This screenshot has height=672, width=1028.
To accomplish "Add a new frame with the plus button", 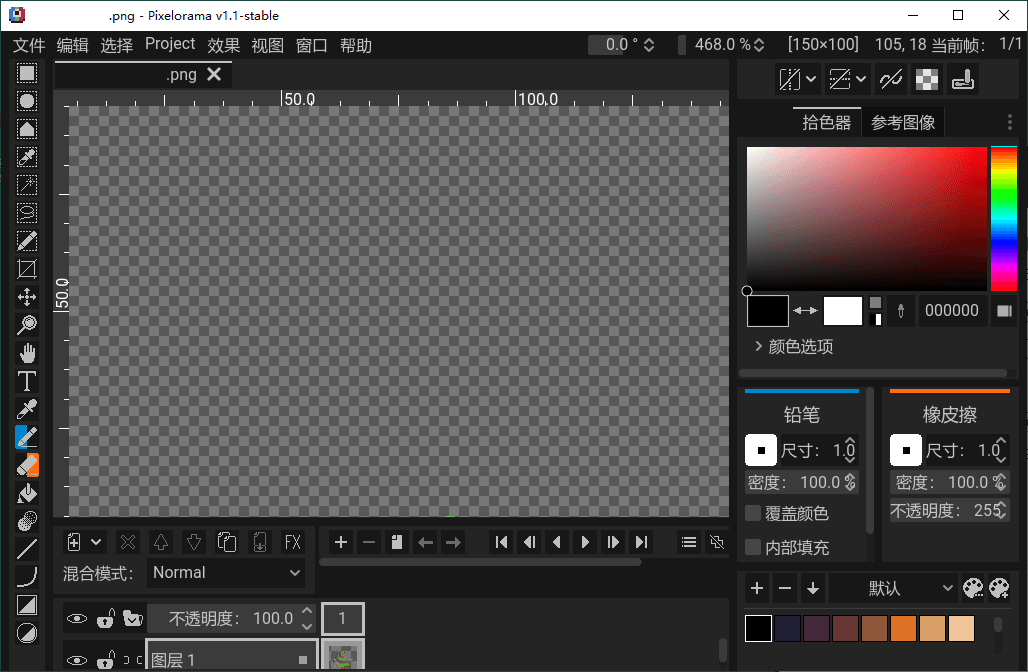I will click(340, 542).
